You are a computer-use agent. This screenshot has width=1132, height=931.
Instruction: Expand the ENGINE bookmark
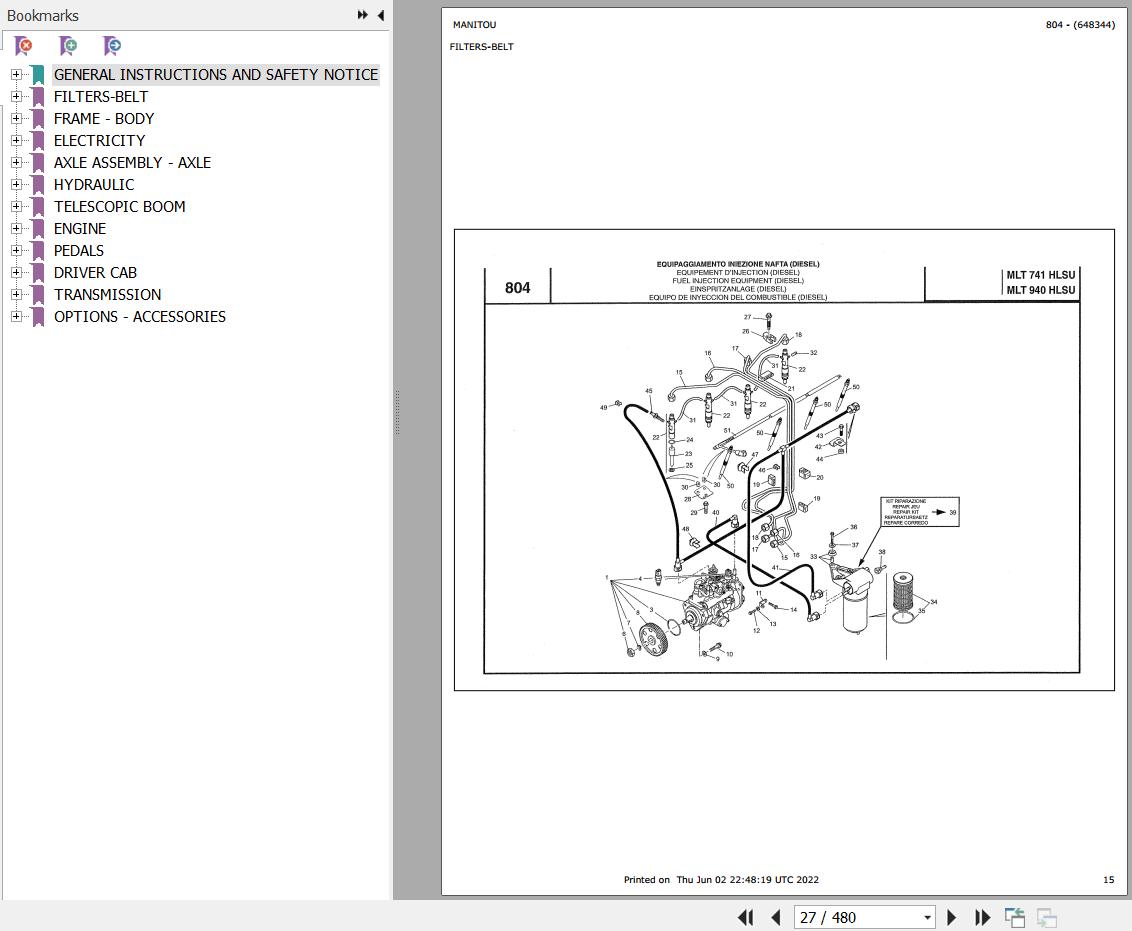(16, 228)
